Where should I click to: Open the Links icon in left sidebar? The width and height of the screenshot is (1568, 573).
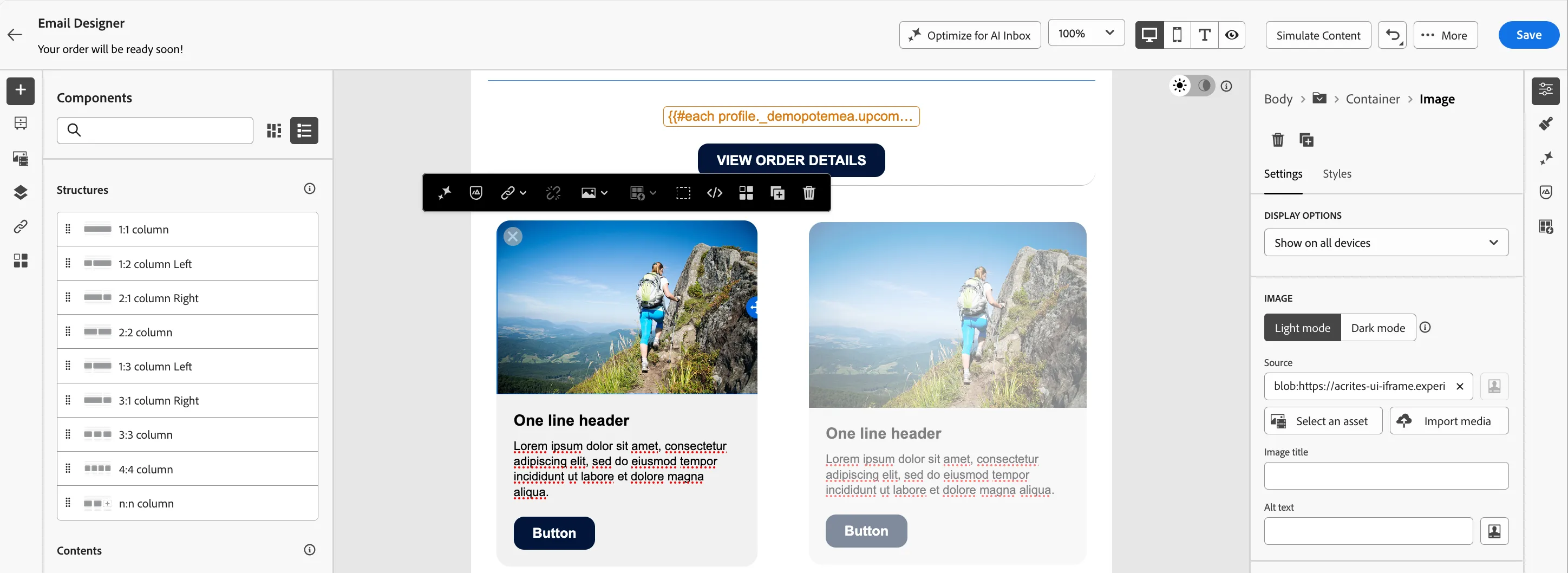click(x=21, y=226)
